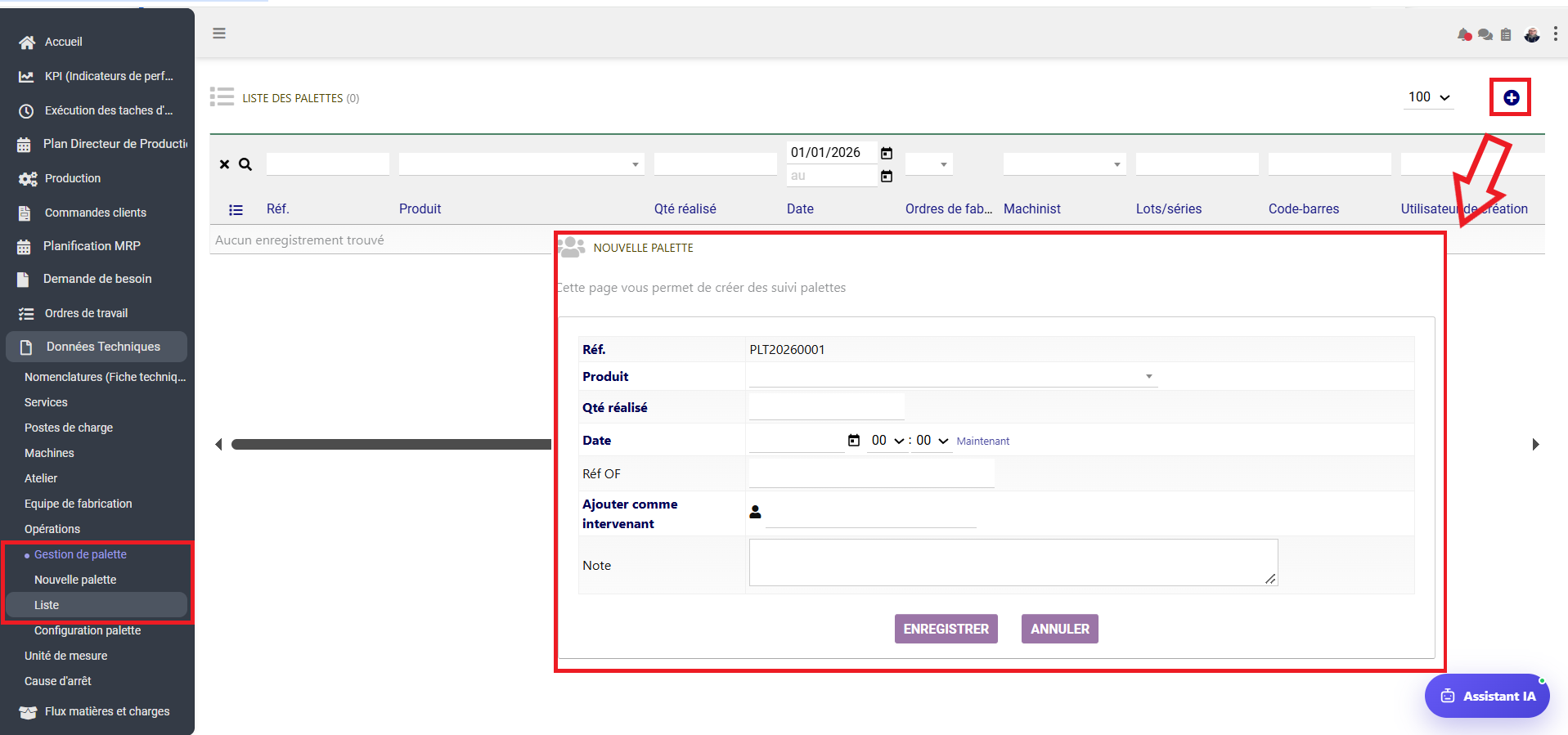Screen dimensions: 1568x735
Task: Sort by the Qté réalisé column header
Action: pyautogui.click(x=685, y=209)
